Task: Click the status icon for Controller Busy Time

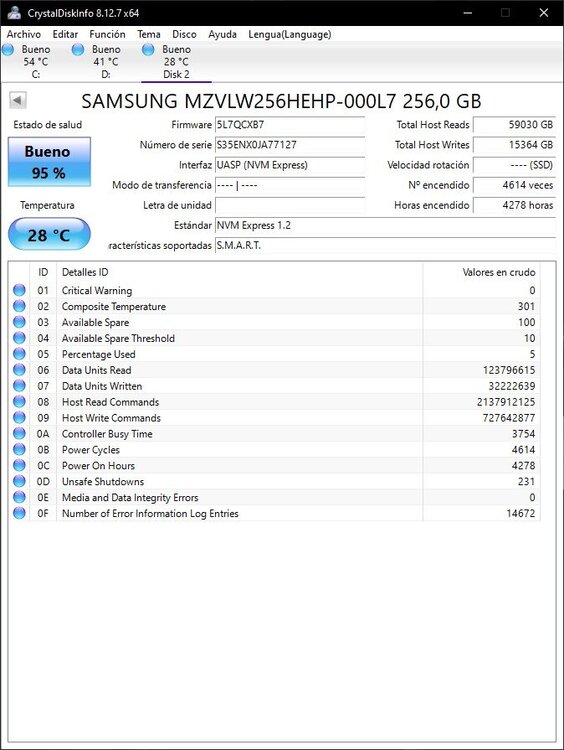Action: tap(19, 433)
